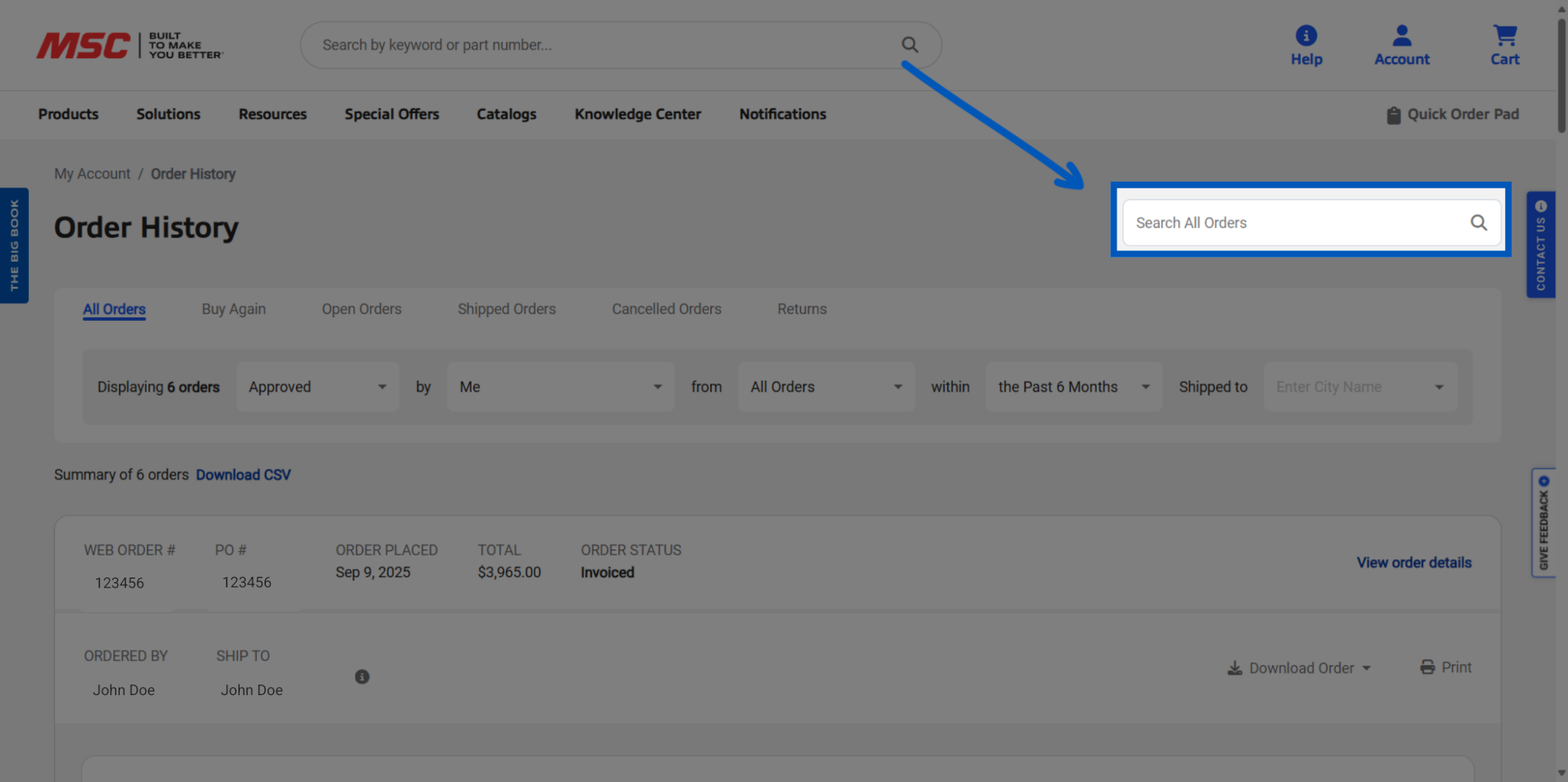This screenshot has height=782, width=1568.
Task: Click web order number 123456
Action: coord(119,583)
